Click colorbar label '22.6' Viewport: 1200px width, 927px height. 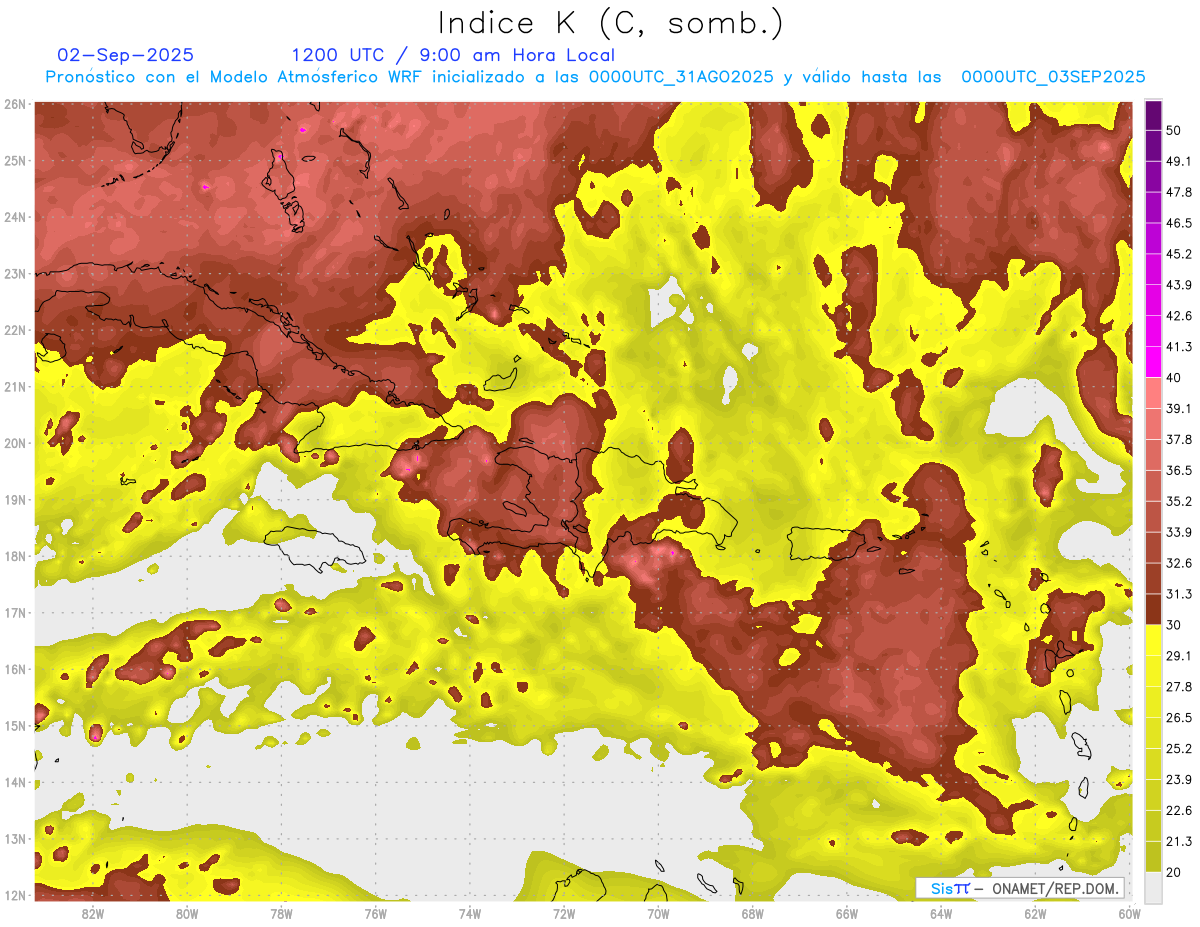pyautogui.click(x=1179, y=810)
